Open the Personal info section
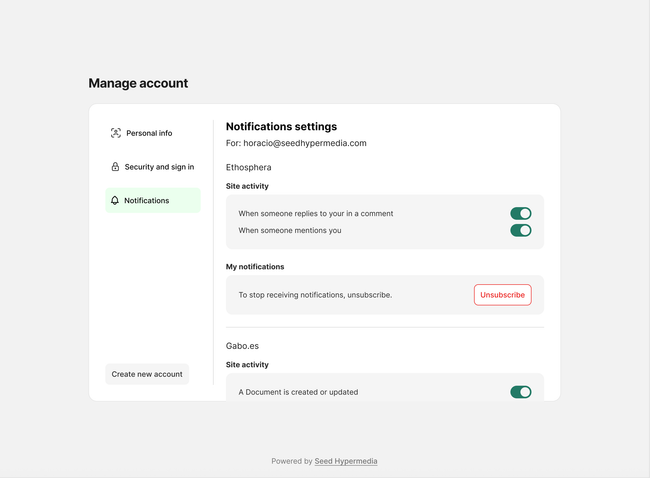 (149, 133)
